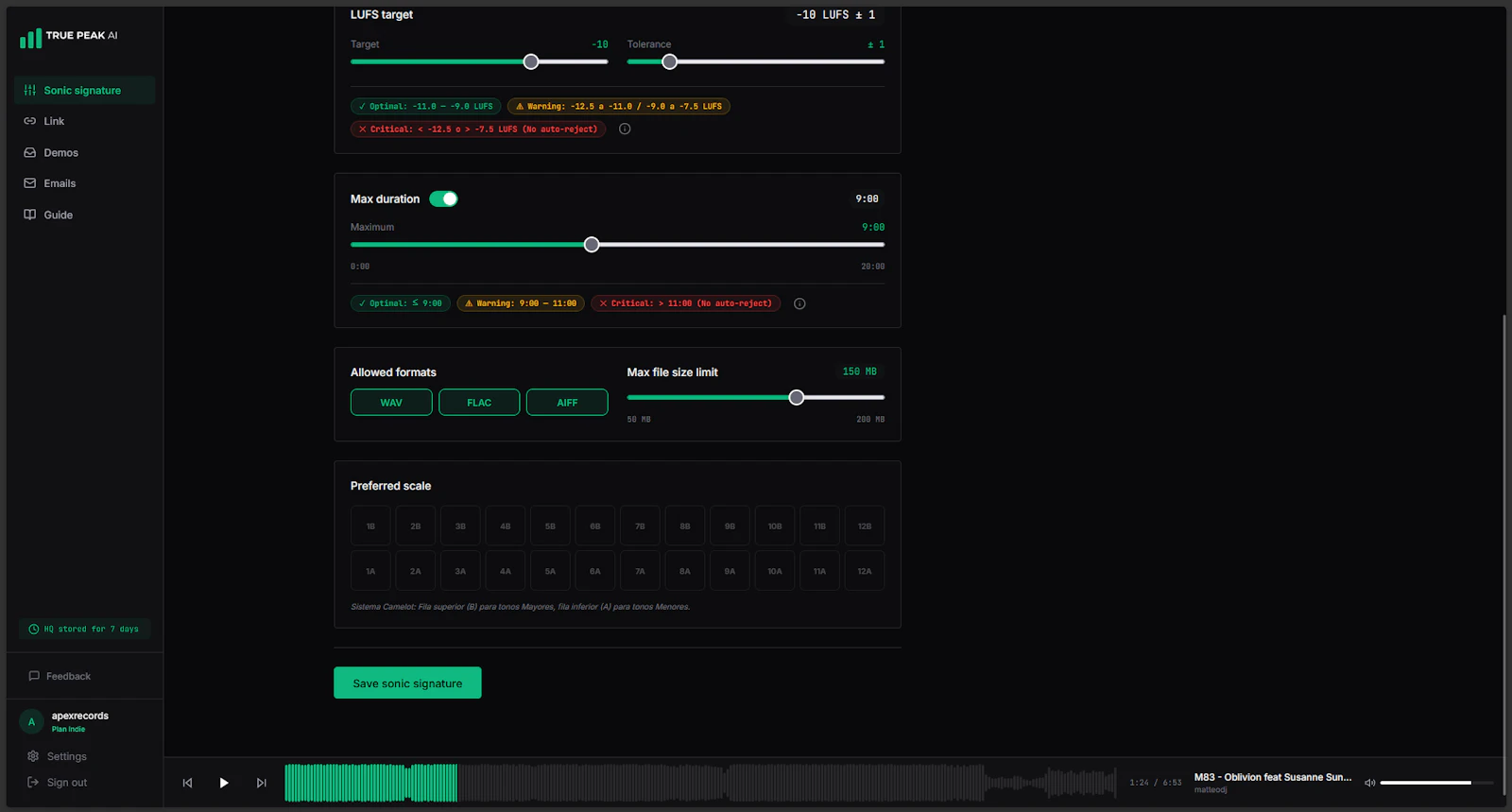The width and height of the screenshot is (1512, 812).
Task: Click the apexrecords account avatar
Action: click(31, 722)
